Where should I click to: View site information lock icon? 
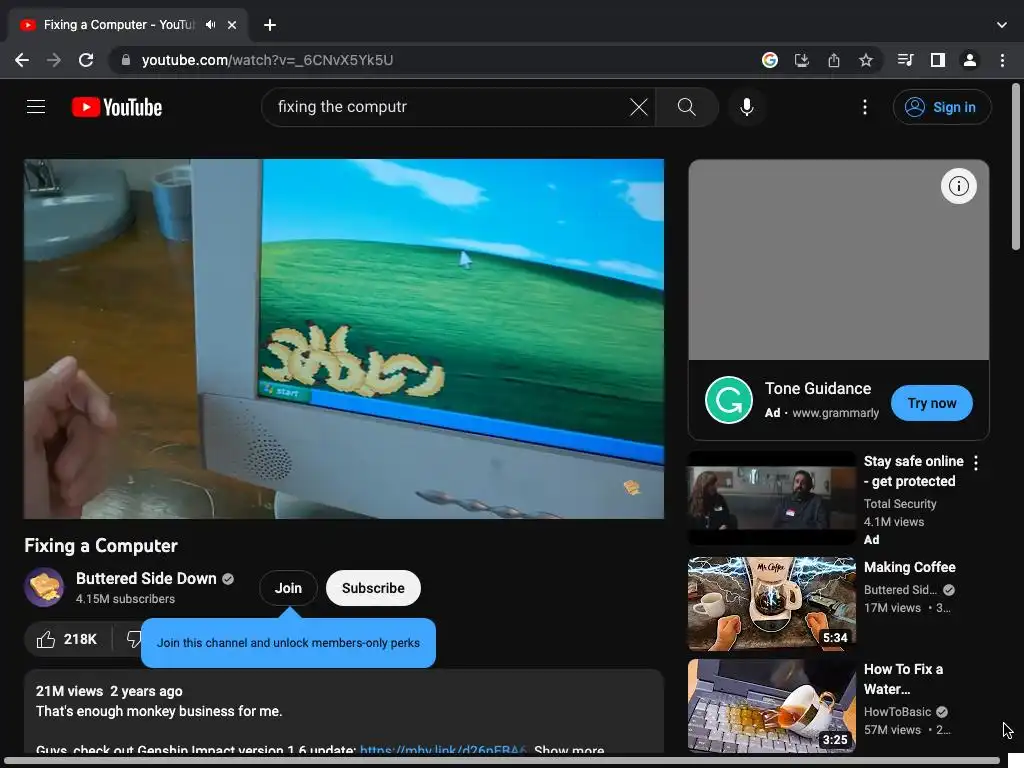[x=126, y=60]
